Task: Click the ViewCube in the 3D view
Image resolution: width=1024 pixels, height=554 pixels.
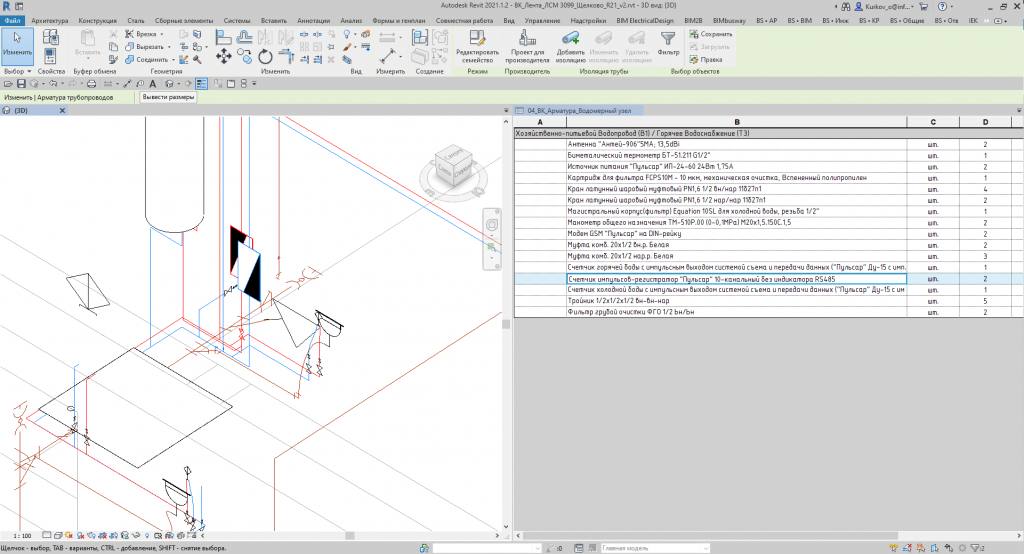Action: 454,167
